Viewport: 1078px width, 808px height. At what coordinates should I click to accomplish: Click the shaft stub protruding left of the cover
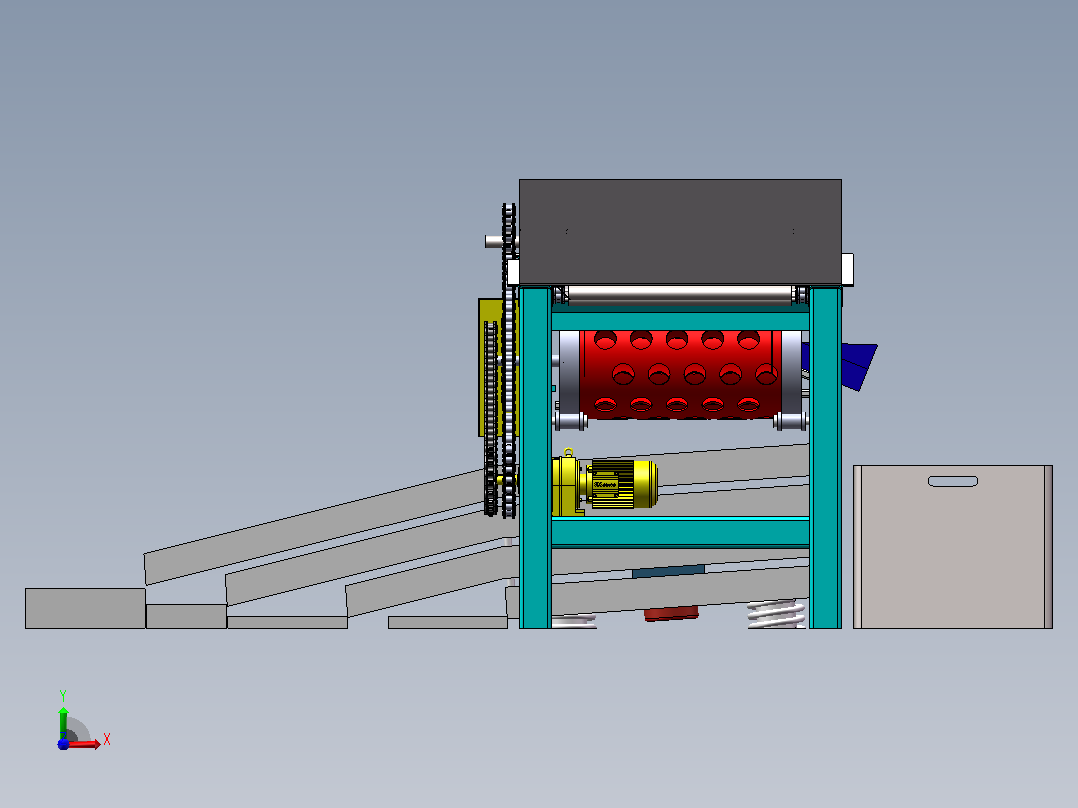494,241
